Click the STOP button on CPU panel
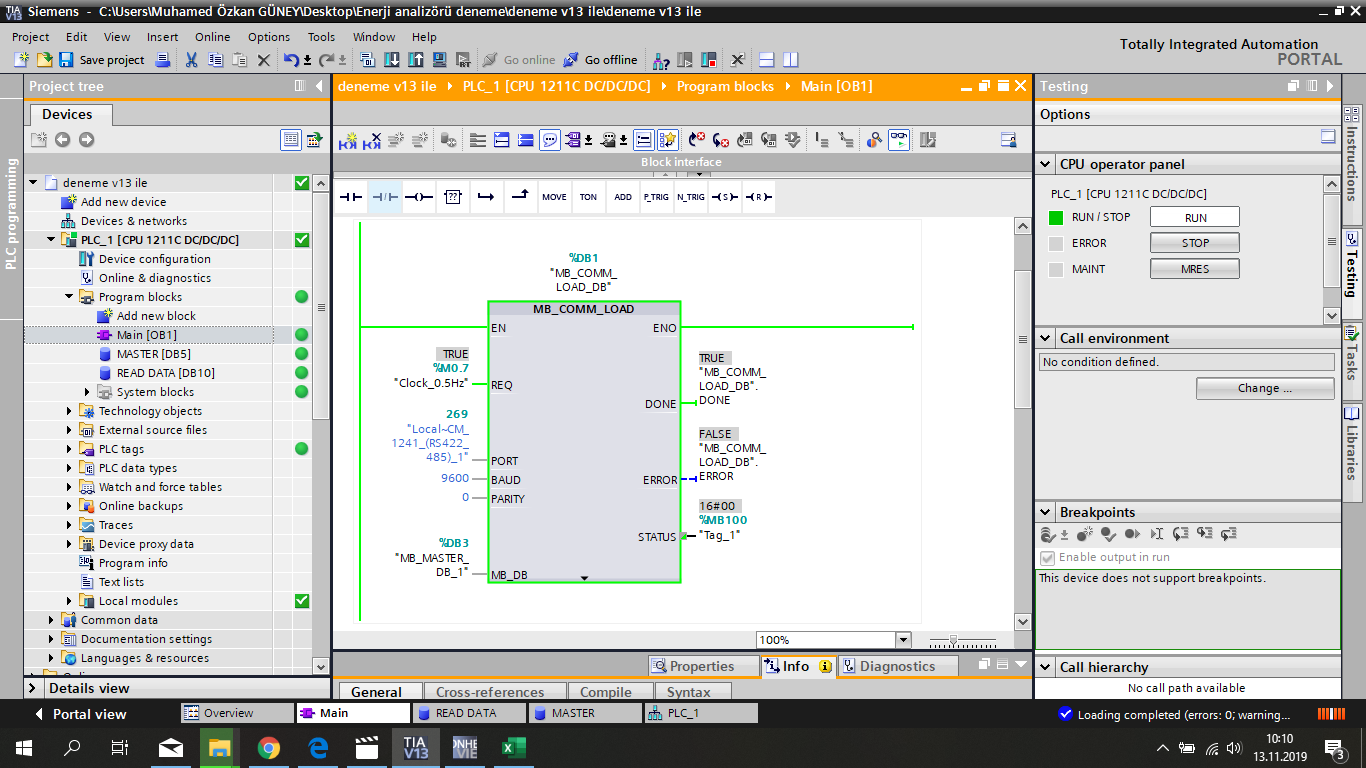 (1195, 243)
